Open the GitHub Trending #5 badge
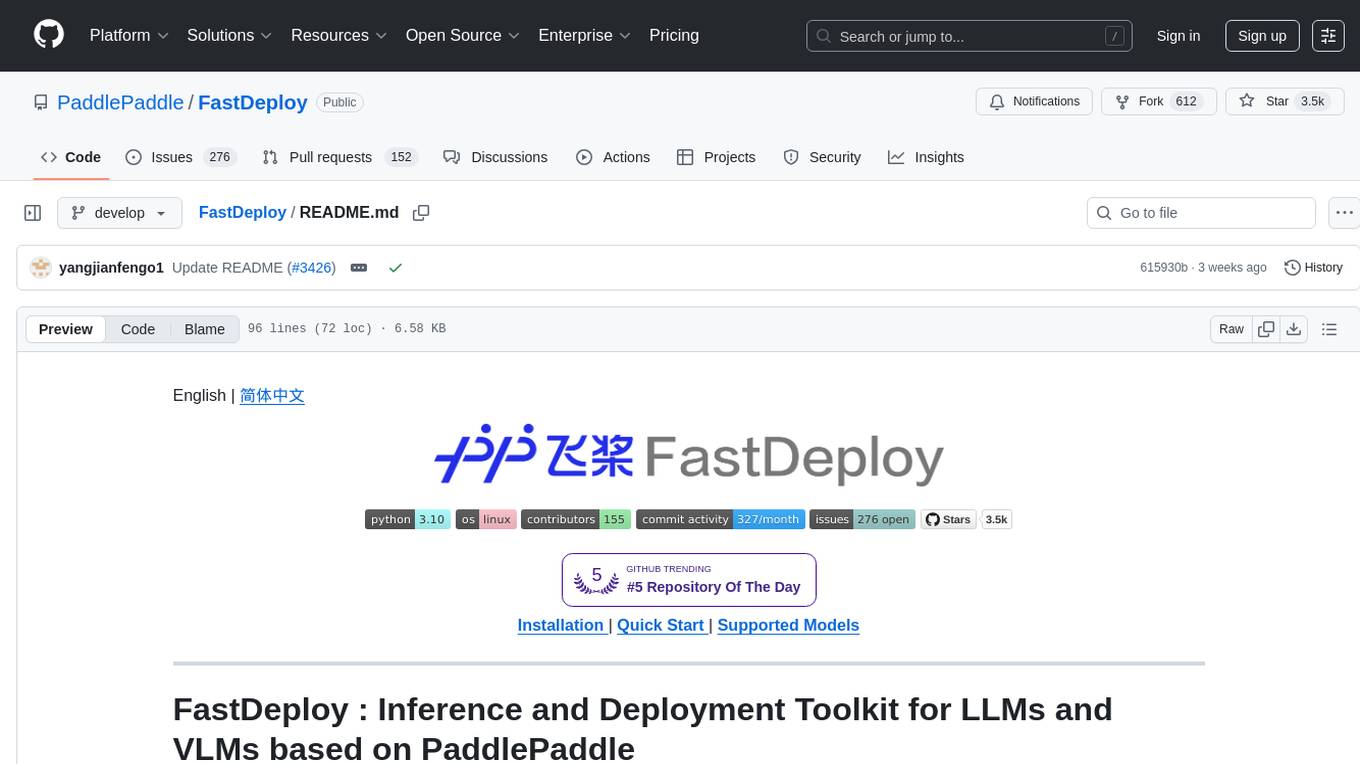Image resolution: width=1360 pixels, height=764 pixels. tap(689, 580)
